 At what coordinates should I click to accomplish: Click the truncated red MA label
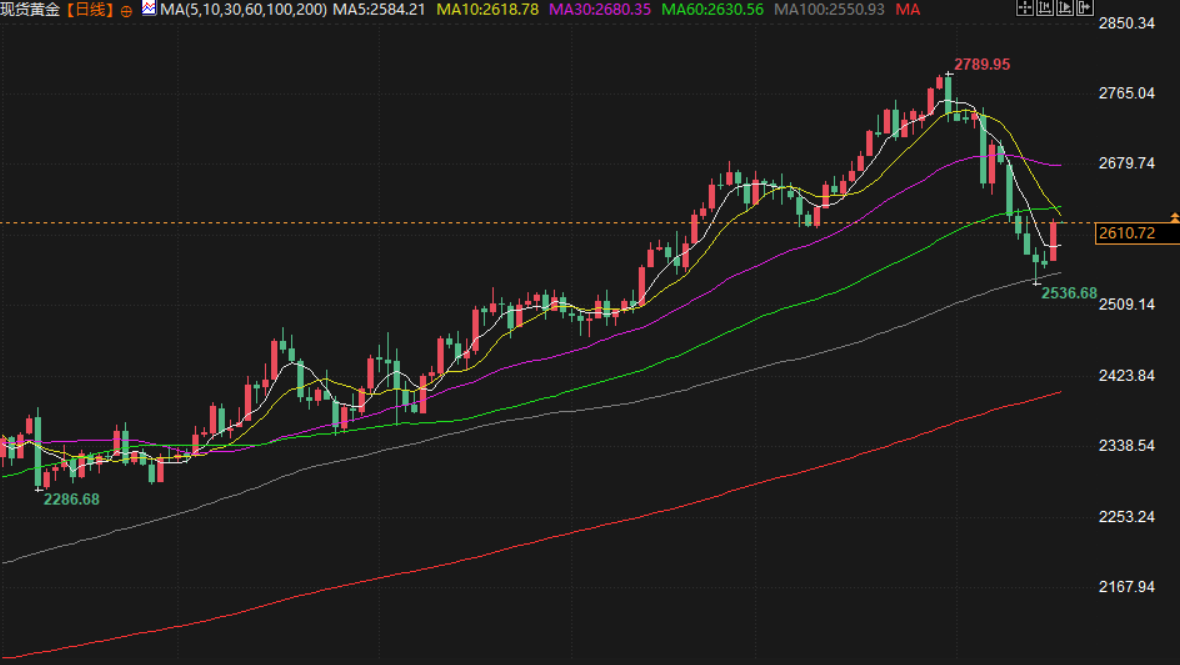pyautogui.click(x=908, y=10)
